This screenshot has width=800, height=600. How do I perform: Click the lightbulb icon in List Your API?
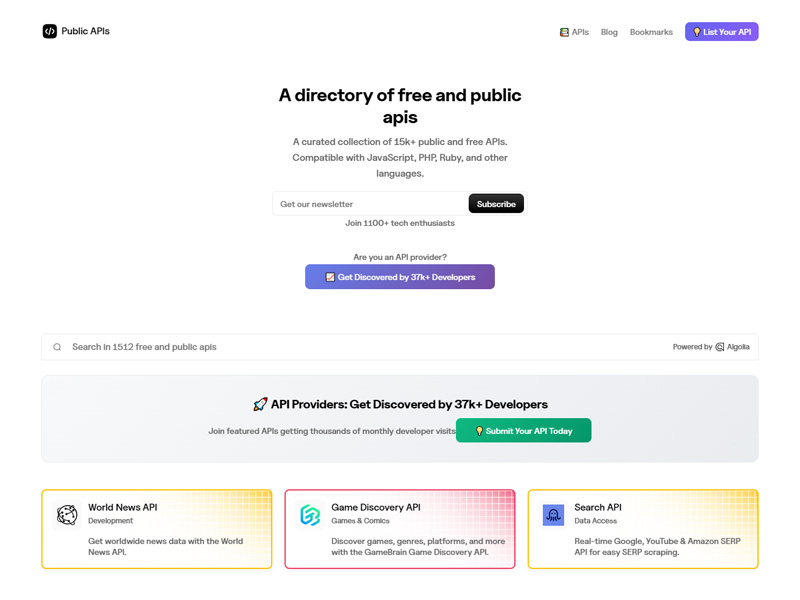tap(698, 31)
